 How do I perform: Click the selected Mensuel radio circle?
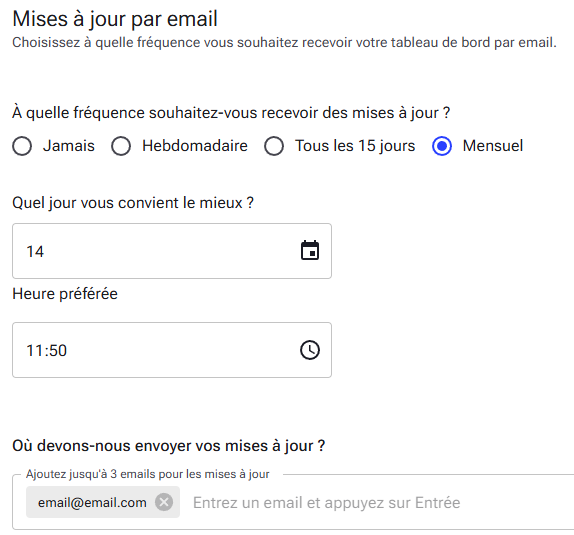pos(442,146)
